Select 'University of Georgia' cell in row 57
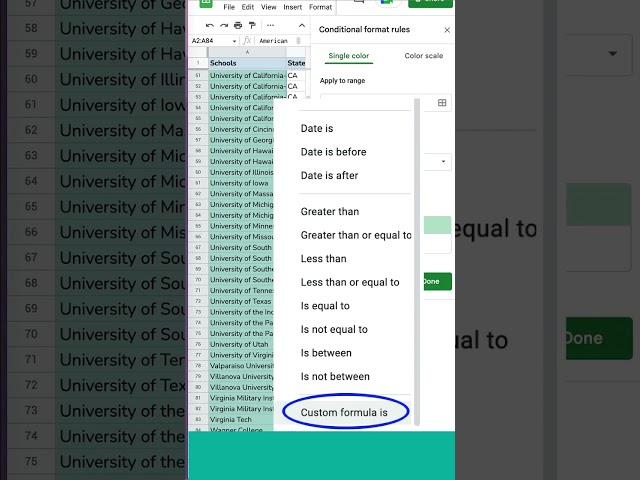Screen dimensions: 640x480 pyautogui.click(x=241, y=140)
